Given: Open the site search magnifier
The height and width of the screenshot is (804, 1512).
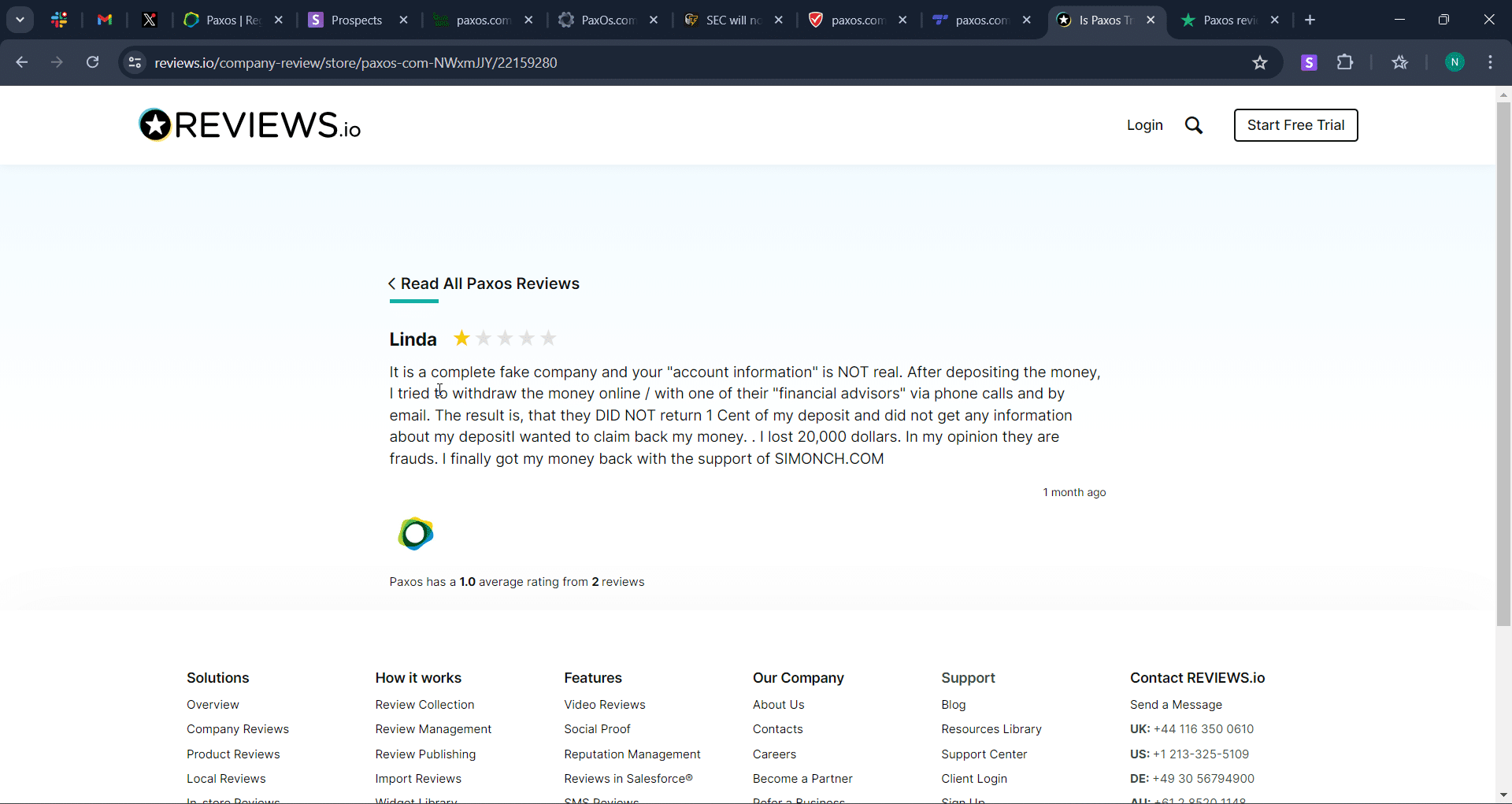Looking at the screenshot, I should coord(1194,125).
